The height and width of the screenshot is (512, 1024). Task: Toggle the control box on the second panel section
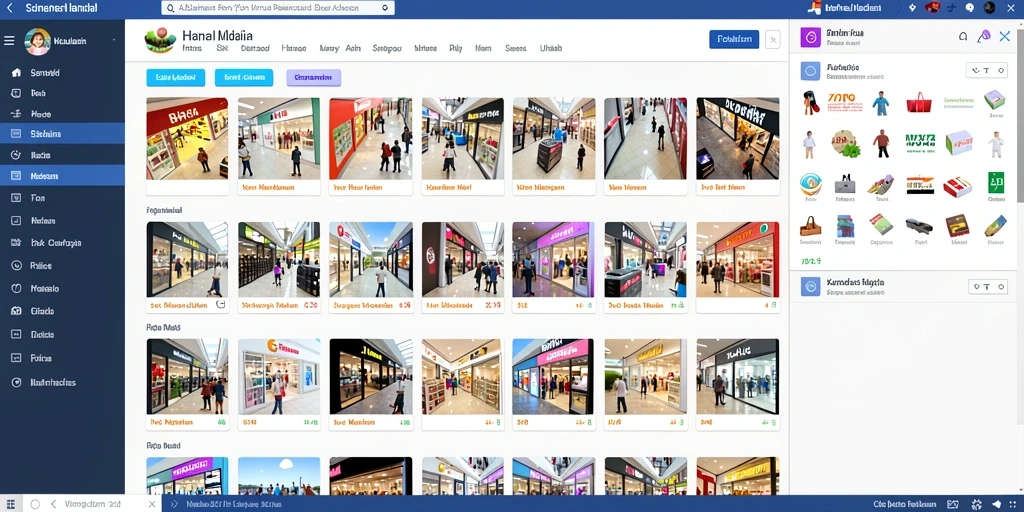(x=987, y=286)
